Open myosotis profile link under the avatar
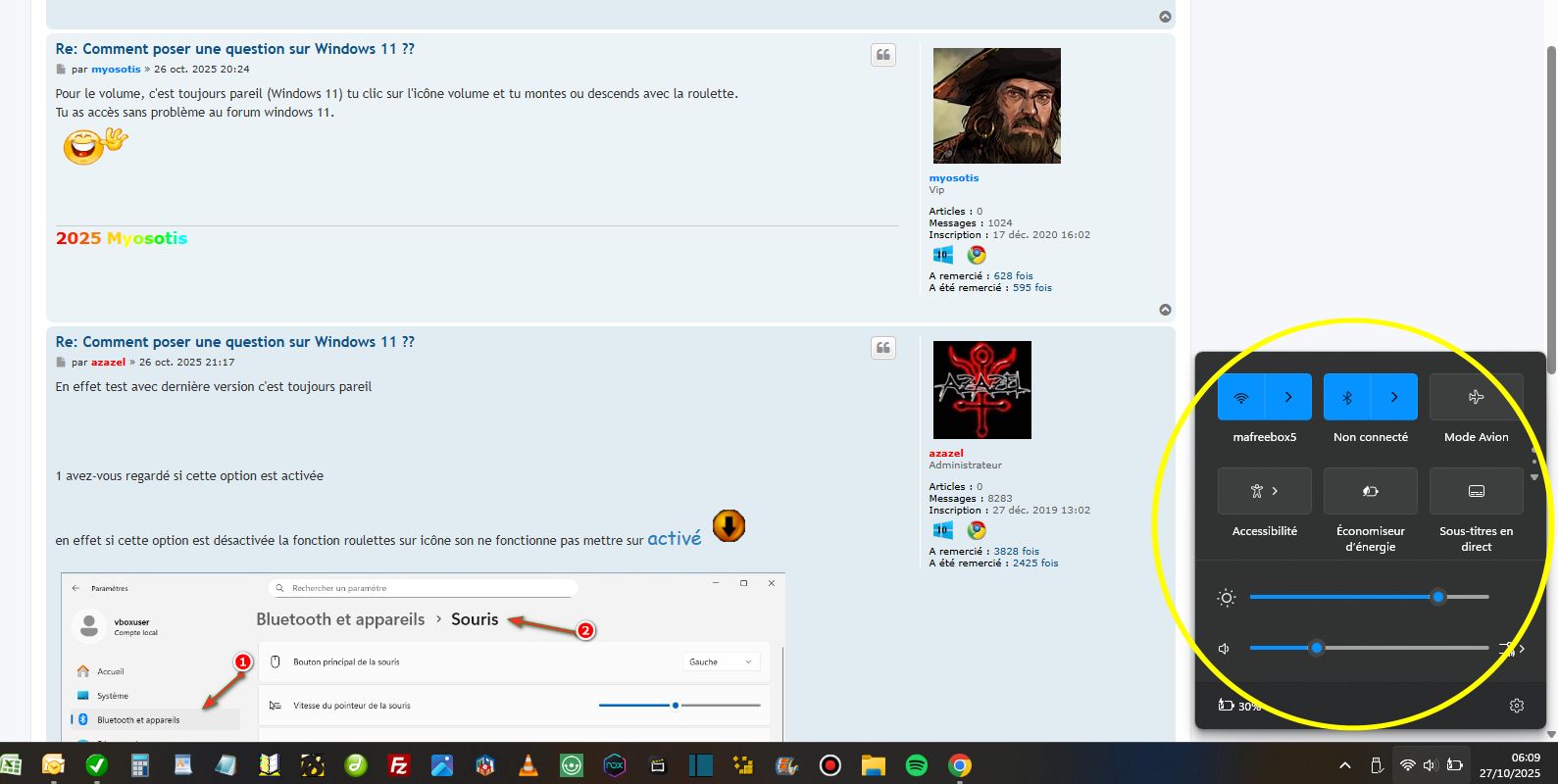 pyautogui.click(x=954, y=178)
